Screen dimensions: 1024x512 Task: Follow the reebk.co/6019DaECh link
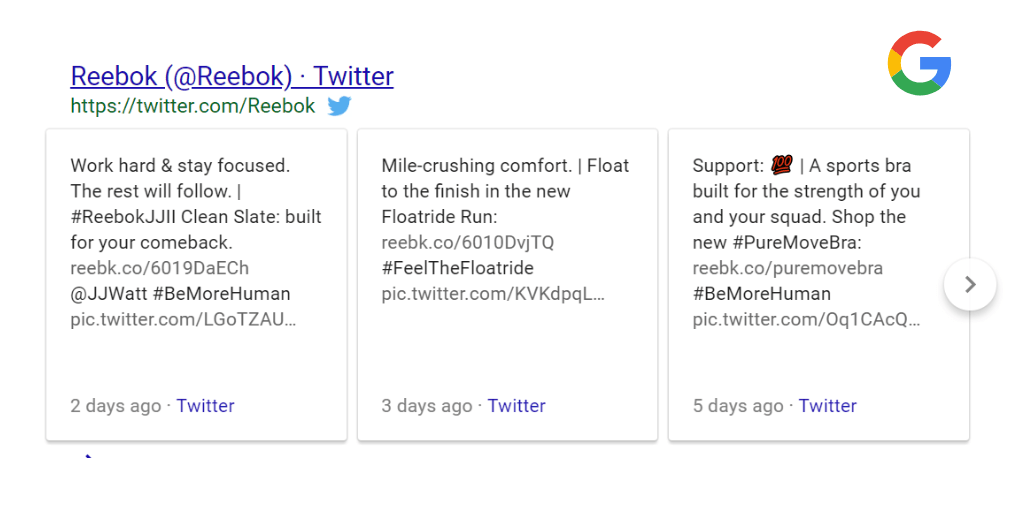(159, 268)
